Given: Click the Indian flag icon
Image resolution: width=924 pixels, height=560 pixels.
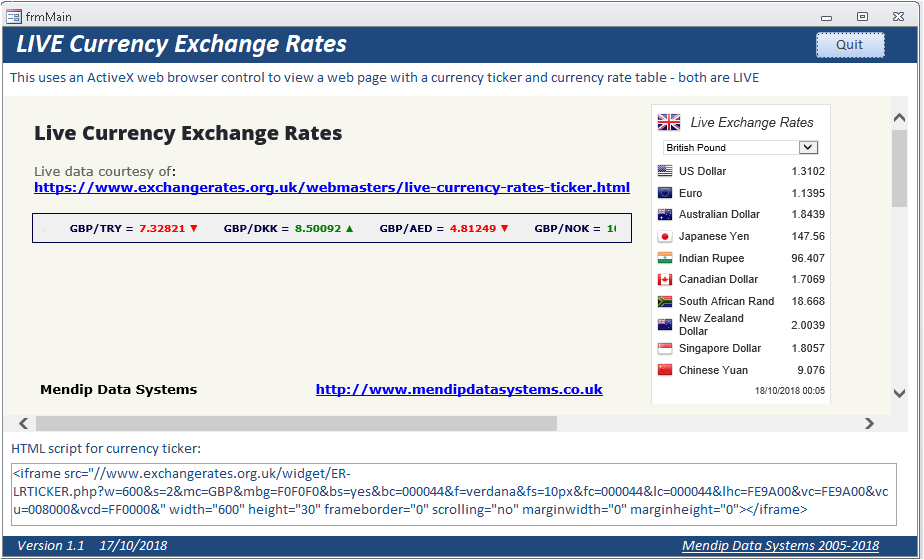Looking at the screenshot, I should pos(665,258).
